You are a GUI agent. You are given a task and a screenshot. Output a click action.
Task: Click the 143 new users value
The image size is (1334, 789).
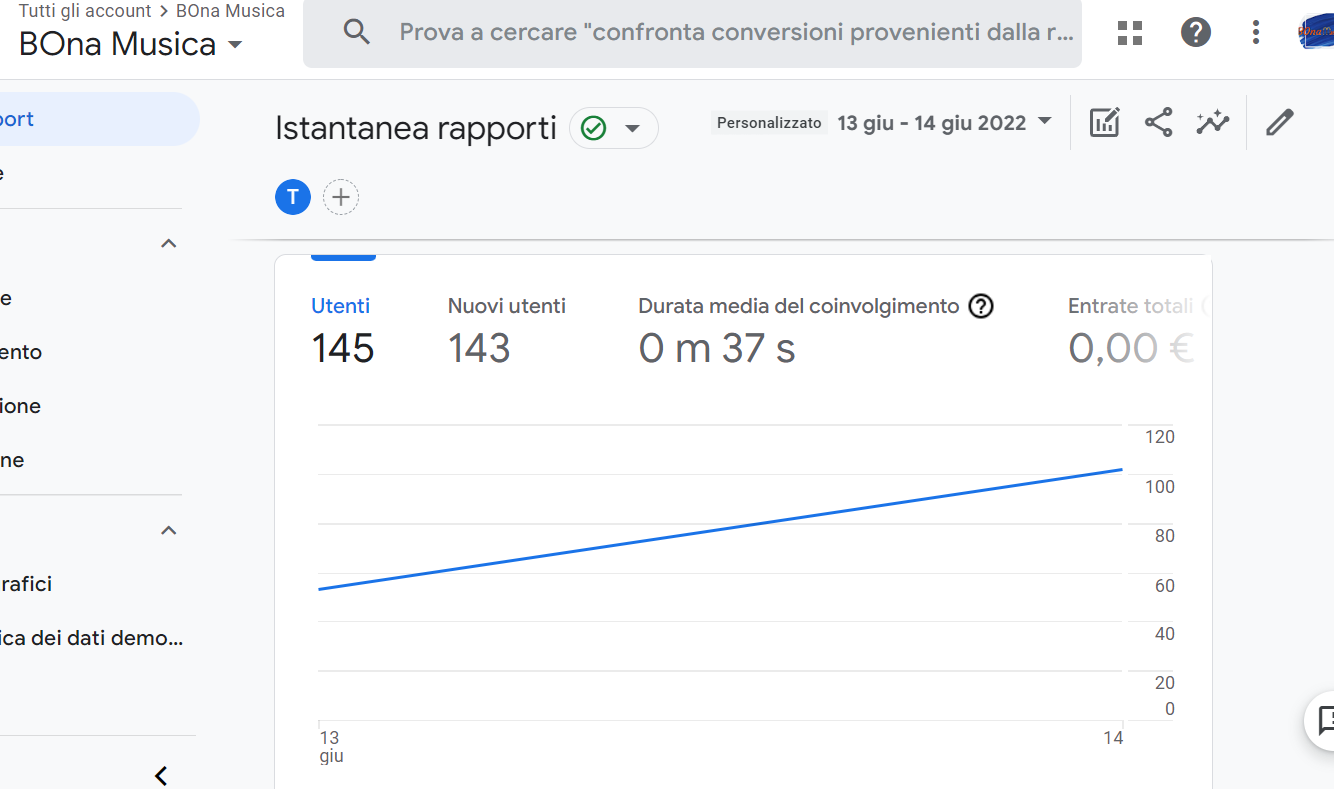479,349
